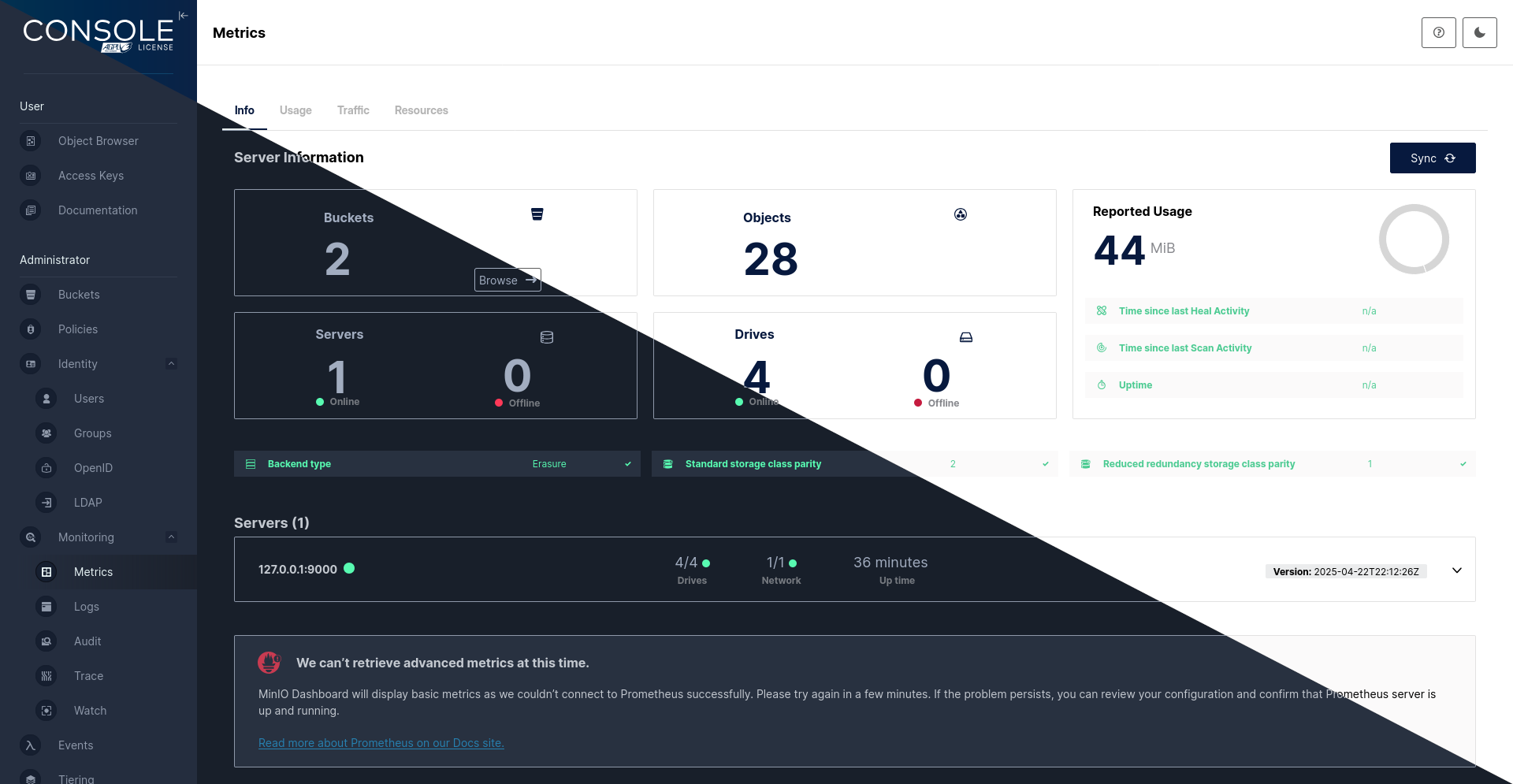
Task: Click the Groups icon in sidebar
Action: (x=46, y=433)
